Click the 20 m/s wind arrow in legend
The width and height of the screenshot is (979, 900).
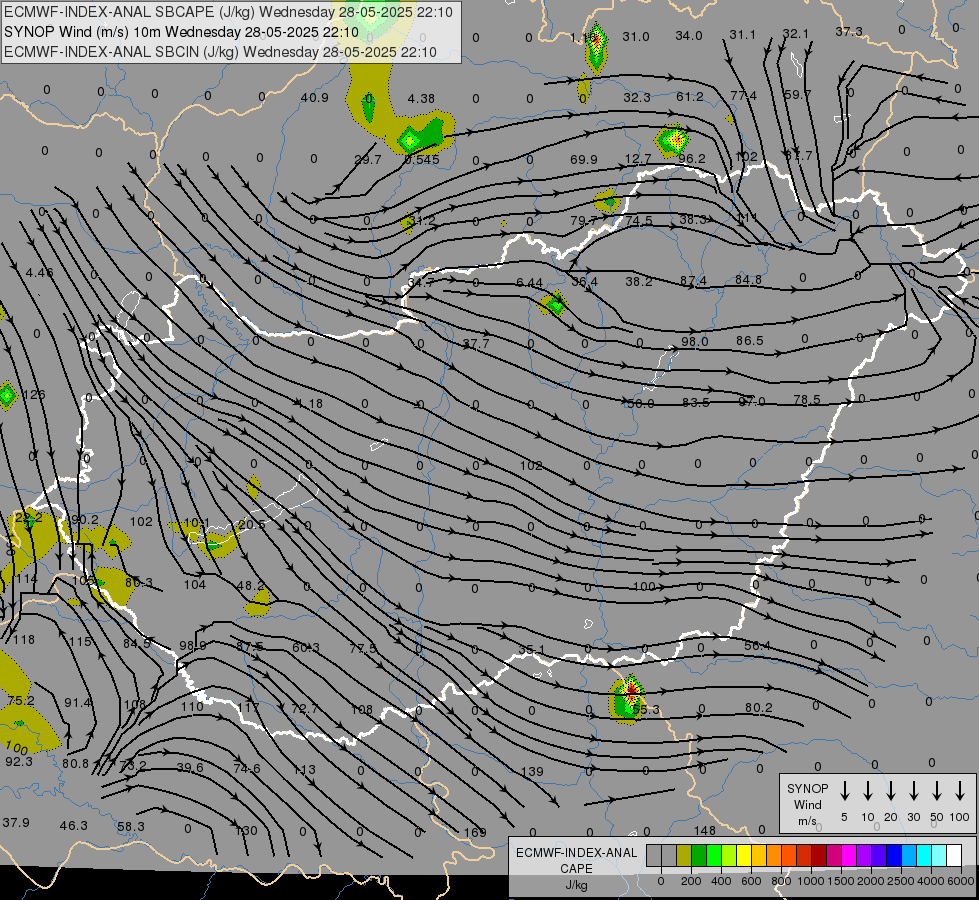[x=890, y=791]
